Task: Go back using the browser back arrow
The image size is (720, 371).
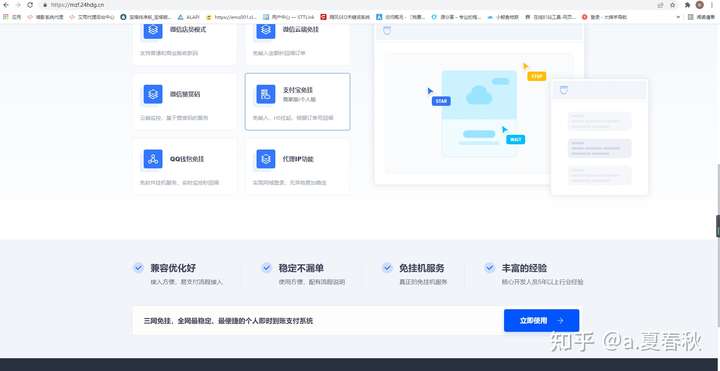Action: (x=6, y=5)
